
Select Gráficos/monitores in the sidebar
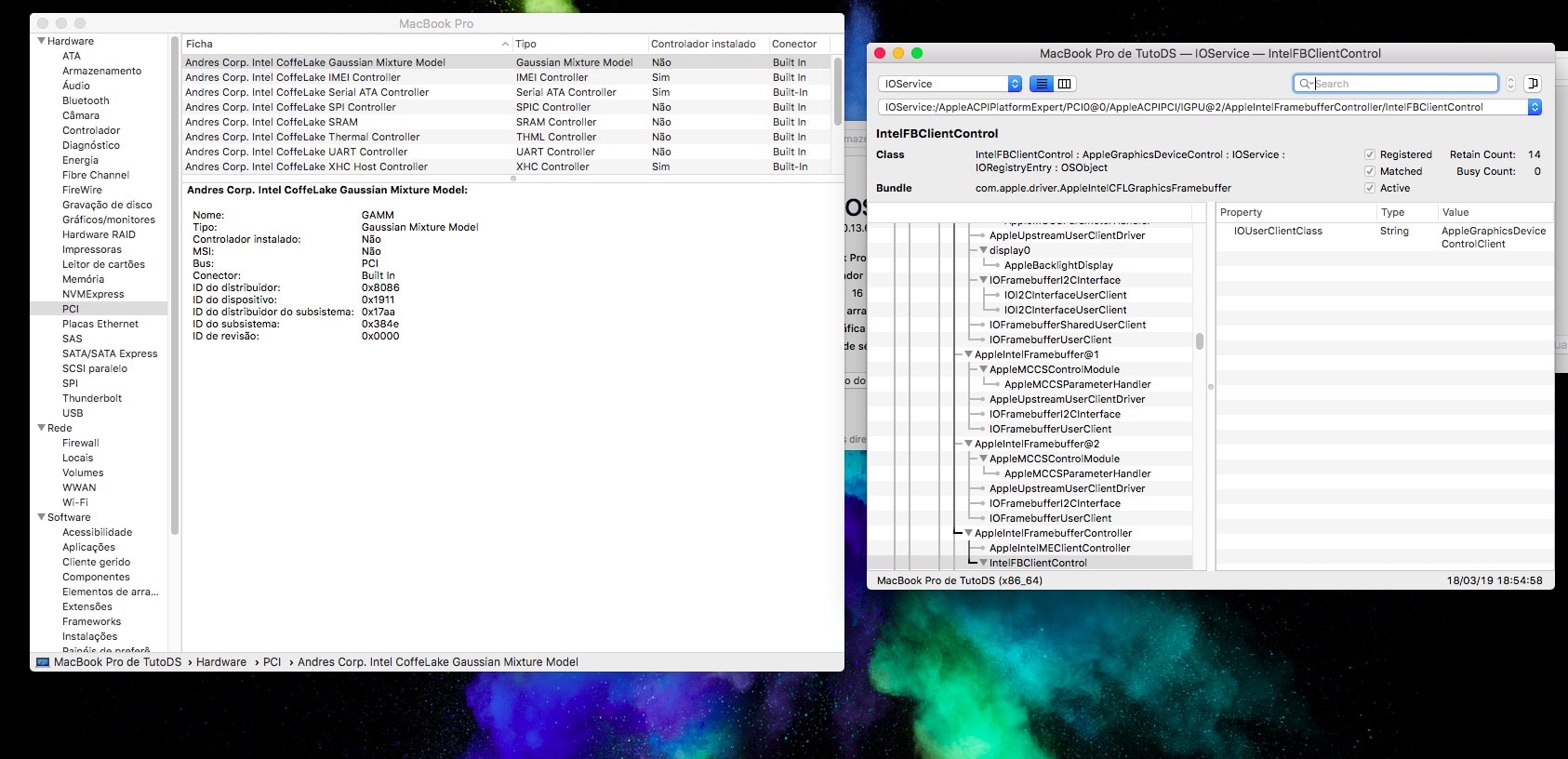109,220
